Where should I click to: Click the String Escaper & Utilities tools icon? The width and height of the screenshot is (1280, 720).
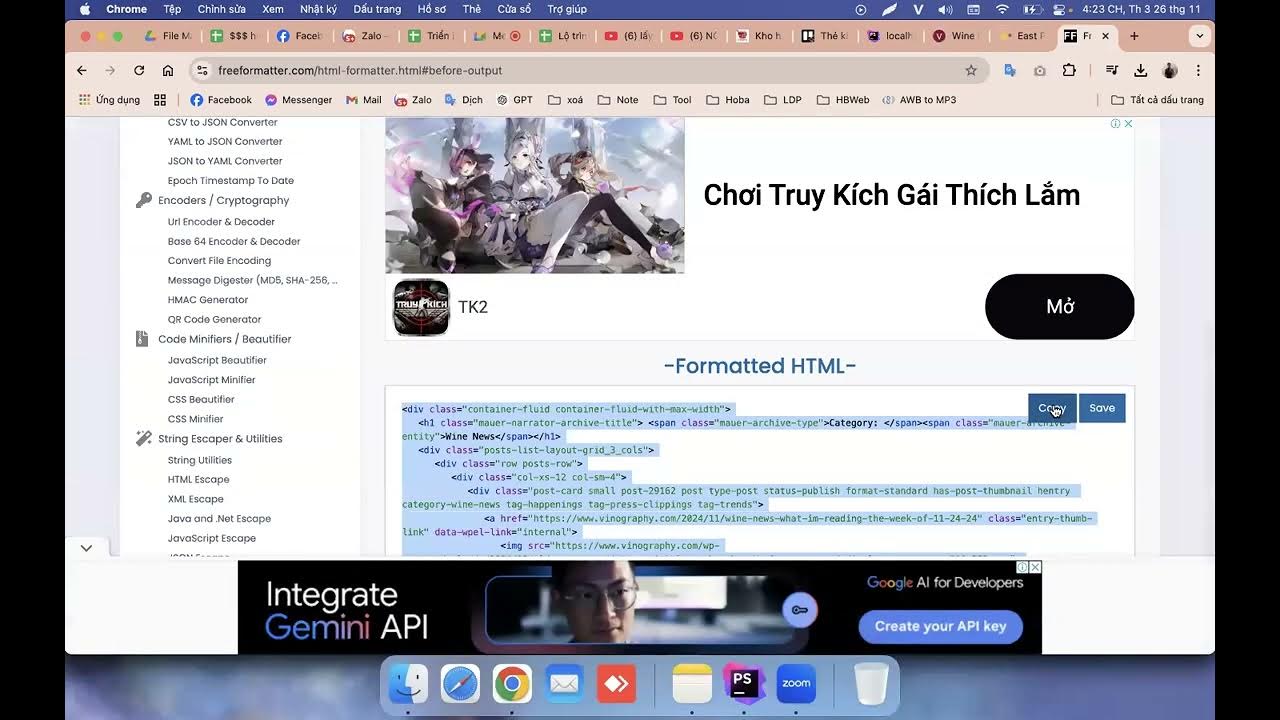coord(143,438)
